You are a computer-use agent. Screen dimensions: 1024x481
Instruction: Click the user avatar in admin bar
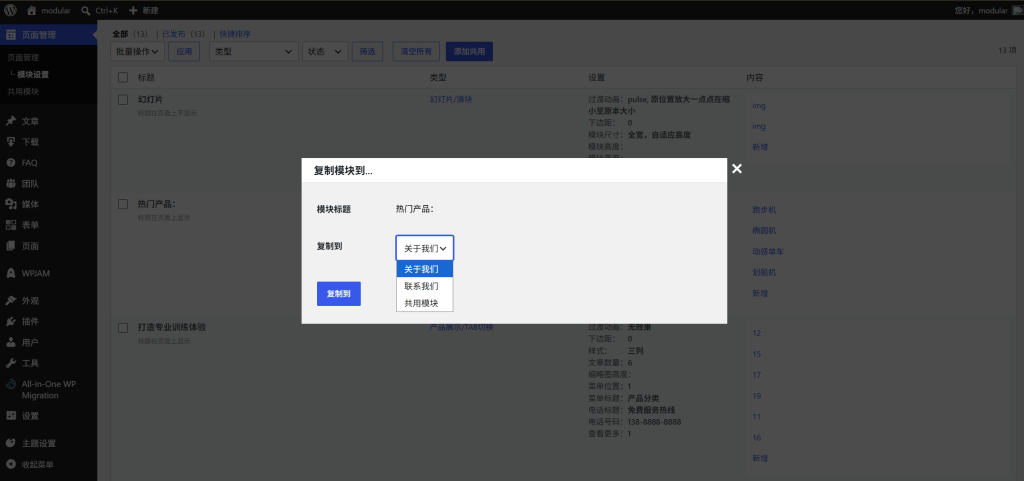pos(1017,10)
